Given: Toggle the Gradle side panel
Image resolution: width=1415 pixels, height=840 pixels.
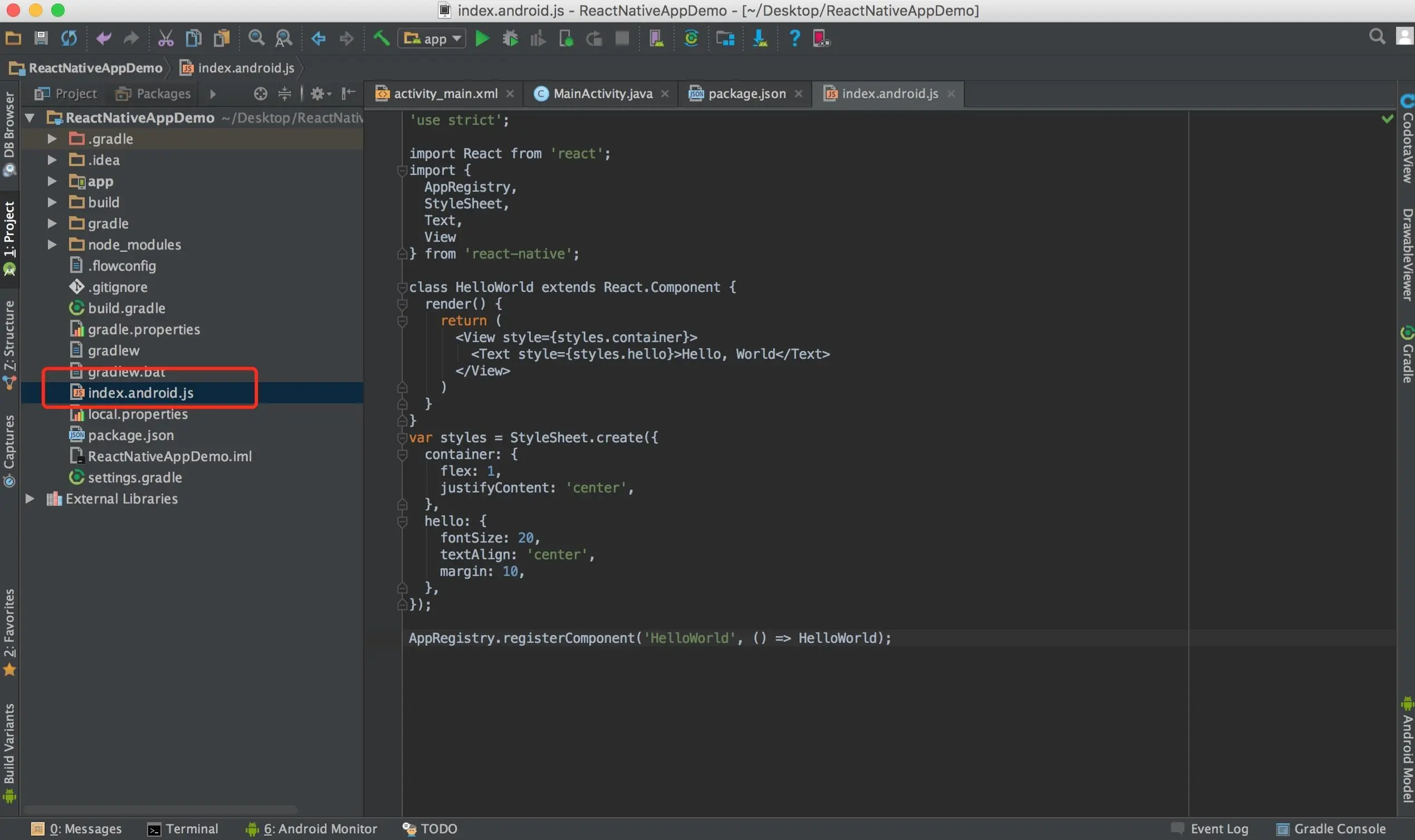Looking at the screenshot, I should (x=1407, y=354).
